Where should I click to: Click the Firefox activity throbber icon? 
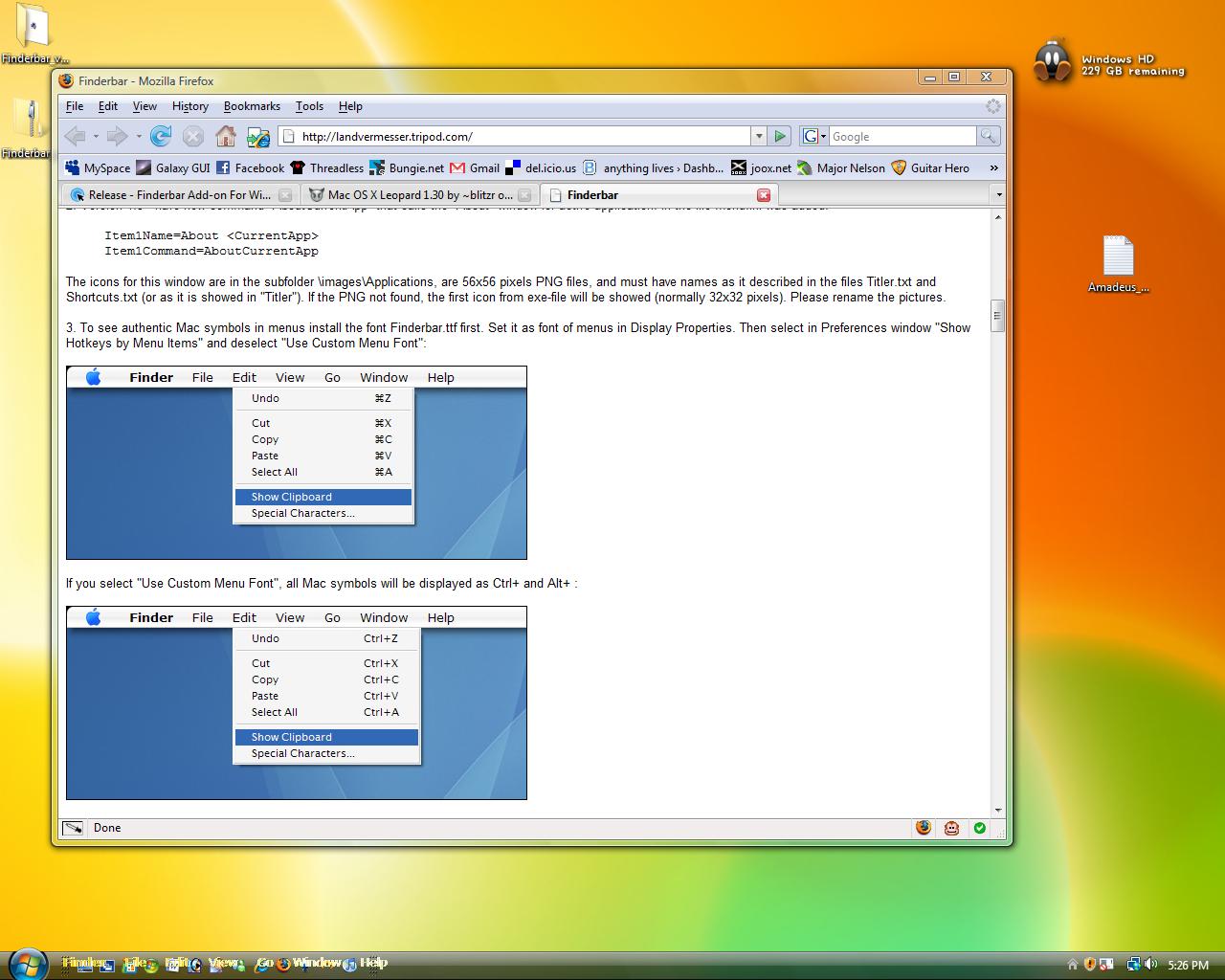tap(993, 106)
